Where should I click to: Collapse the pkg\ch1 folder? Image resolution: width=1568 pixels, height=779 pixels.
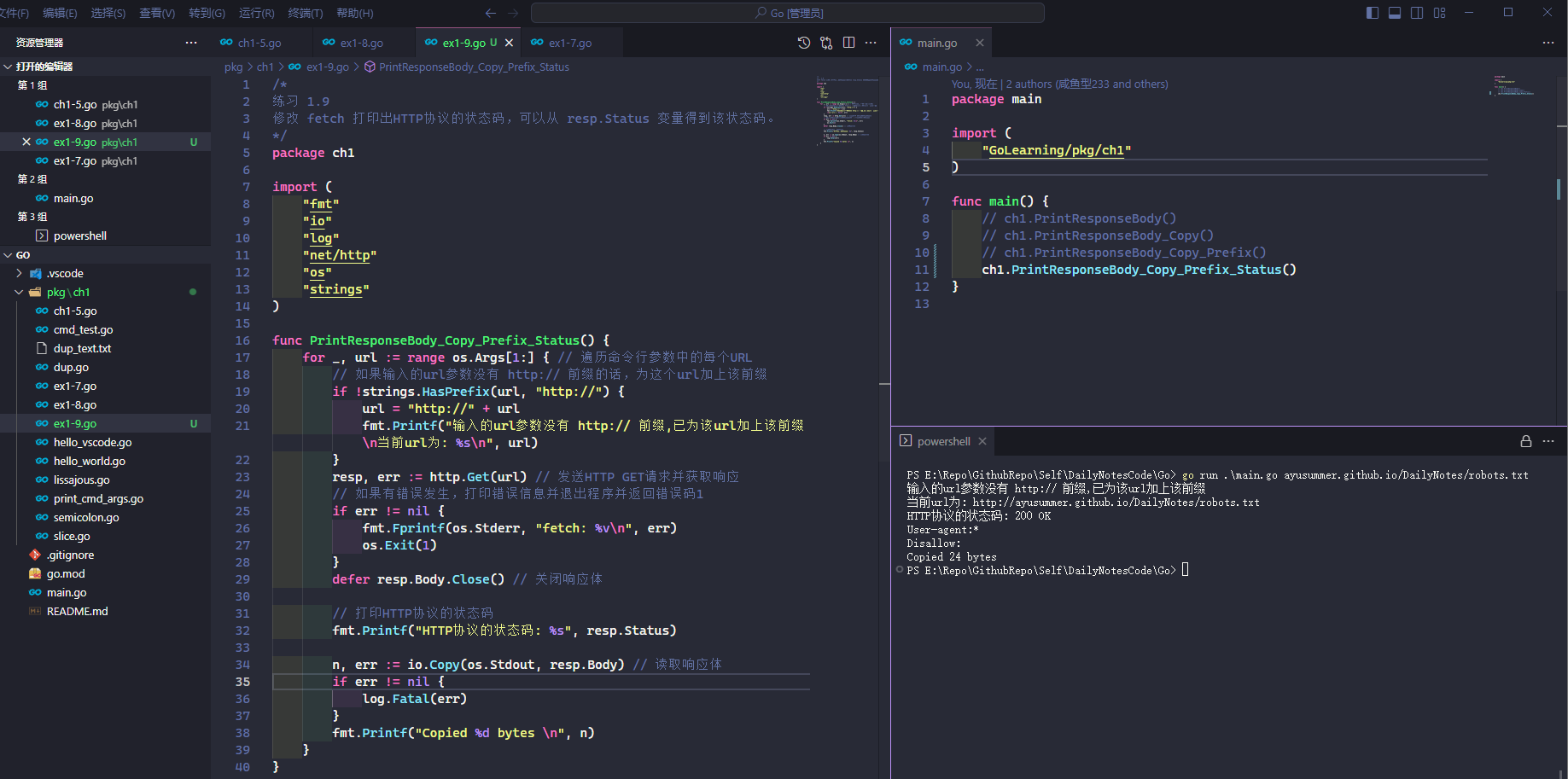click(x=105, y=292)
